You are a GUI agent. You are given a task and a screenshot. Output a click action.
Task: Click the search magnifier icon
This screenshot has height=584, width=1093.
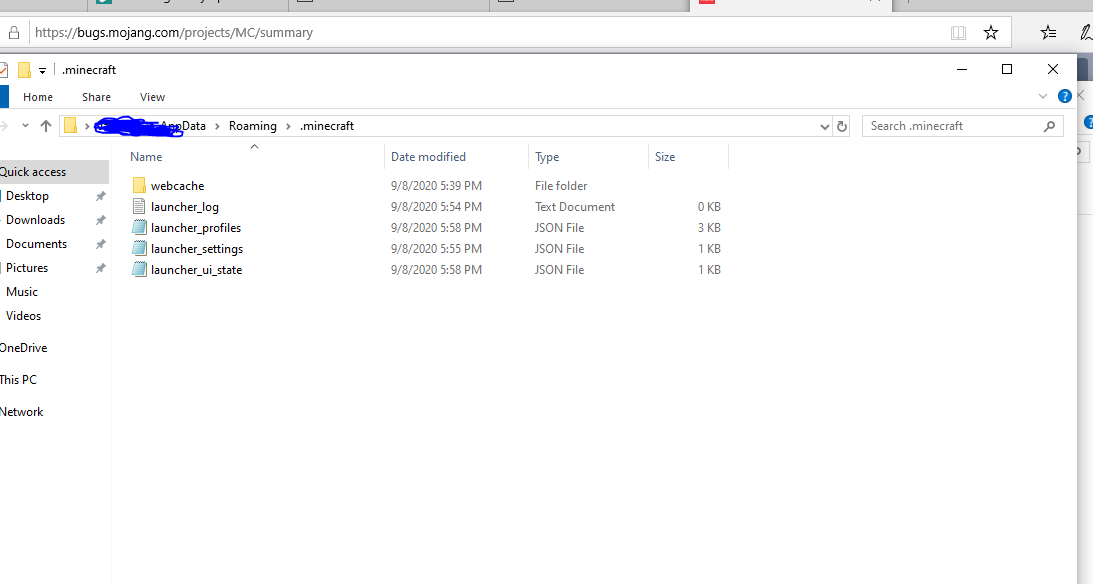(x=1049, y=126)
